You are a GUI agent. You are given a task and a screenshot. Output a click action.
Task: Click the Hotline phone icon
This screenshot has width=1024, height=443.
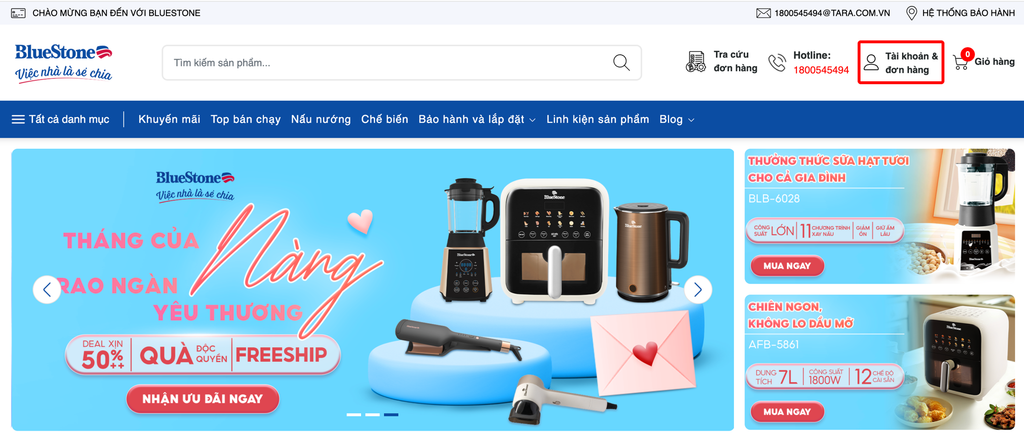click(x=777, y=63)
